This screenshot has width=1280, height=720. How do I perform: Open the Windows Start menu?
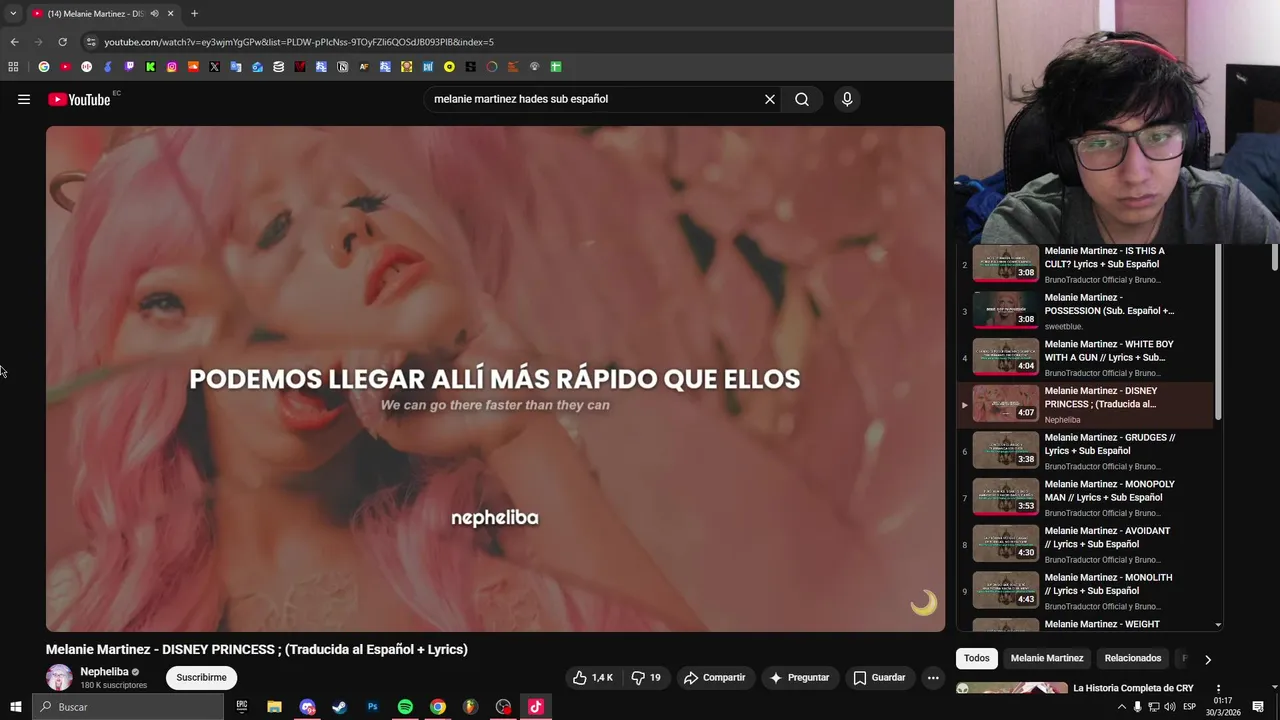(15, 707)
